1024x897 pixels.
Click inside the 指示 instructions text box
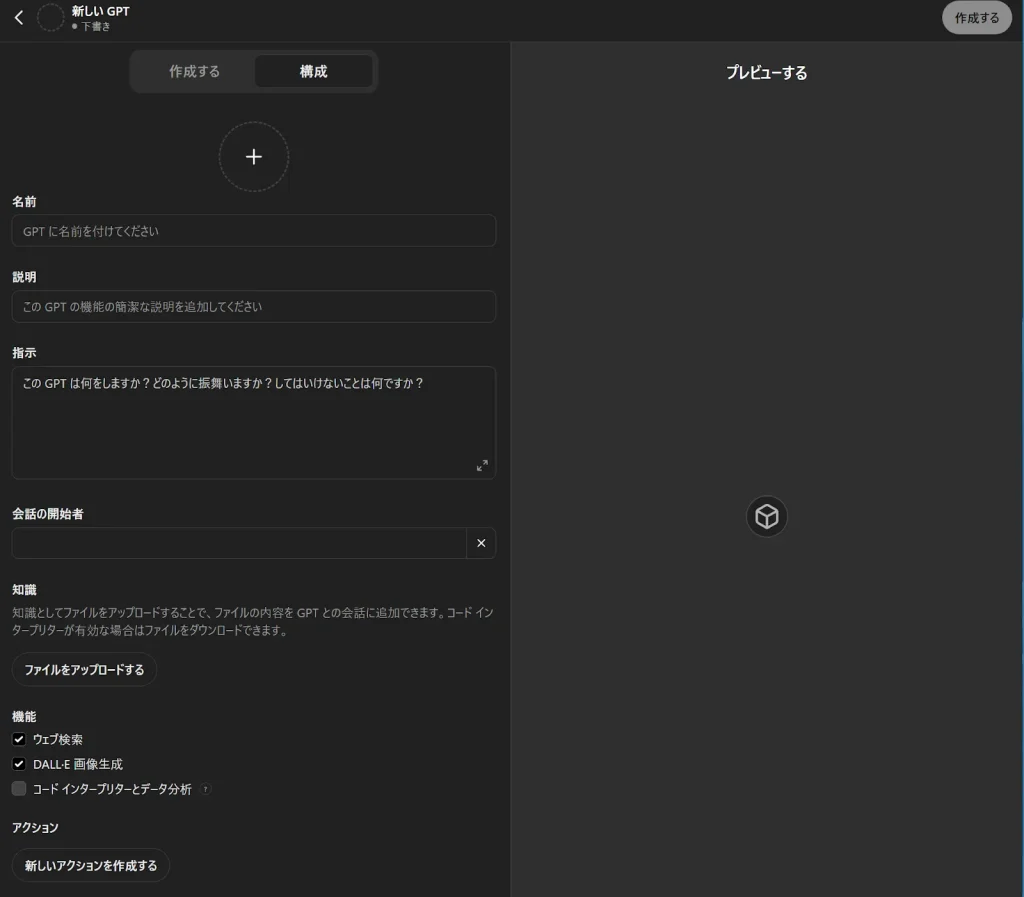click(x=254, y=425)
